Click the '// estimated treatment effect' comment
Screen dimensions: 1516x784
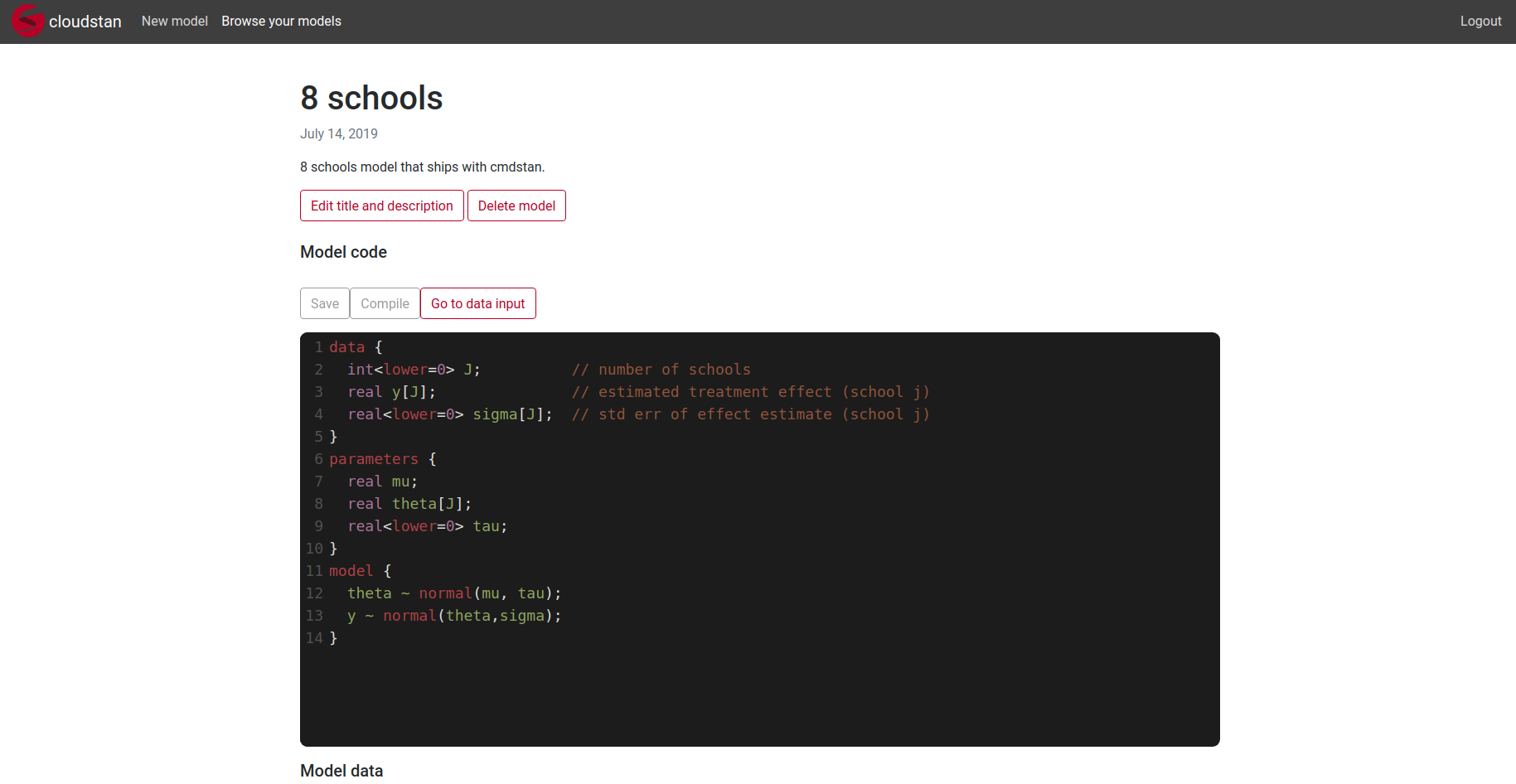coord(751,392)
